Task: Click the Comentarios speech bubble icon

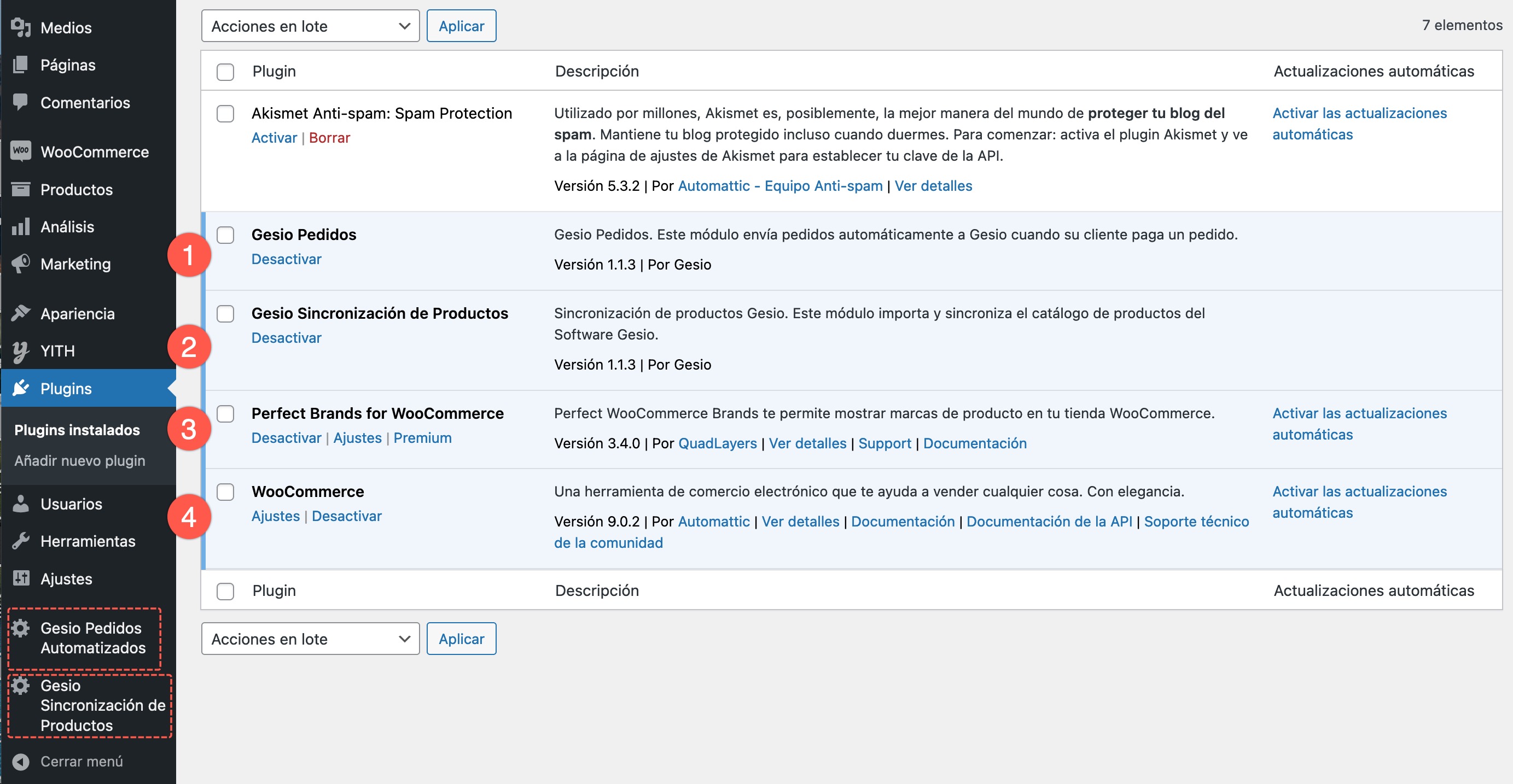Action: [x=21, y=102]
